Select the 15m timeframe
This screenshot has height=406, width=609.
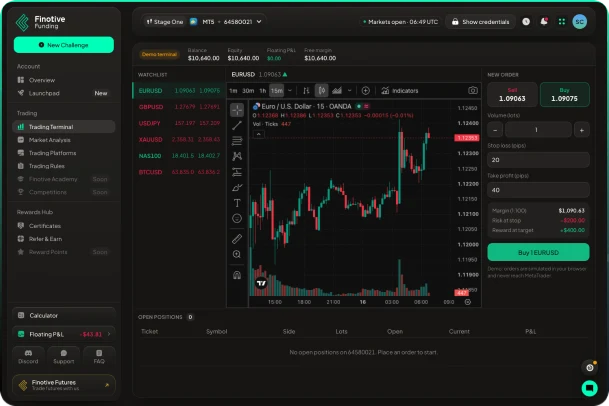pyautogui.click(x=277, y=91)
